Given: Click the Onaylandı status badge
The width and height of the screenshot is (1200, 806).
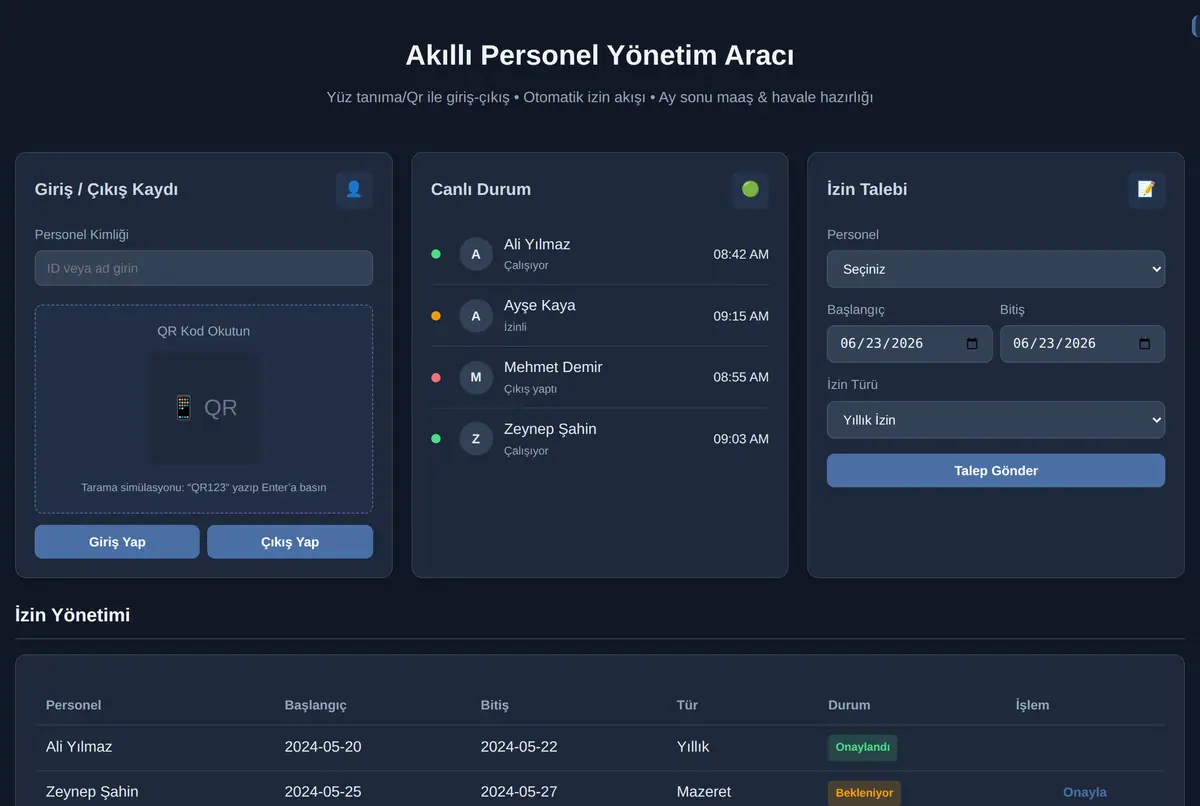Looking at the screenshot, I should (x=862, y=748).
